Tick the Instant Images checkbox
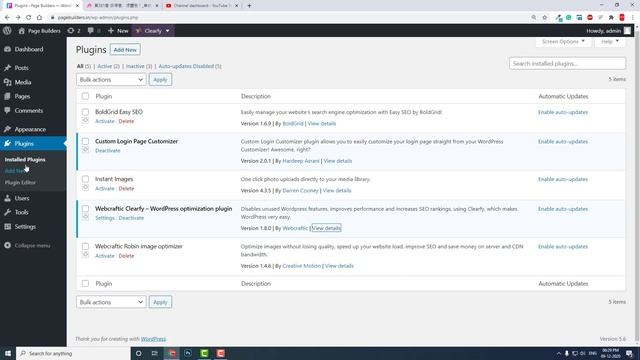The image size is (640, 360). [85, 179]
